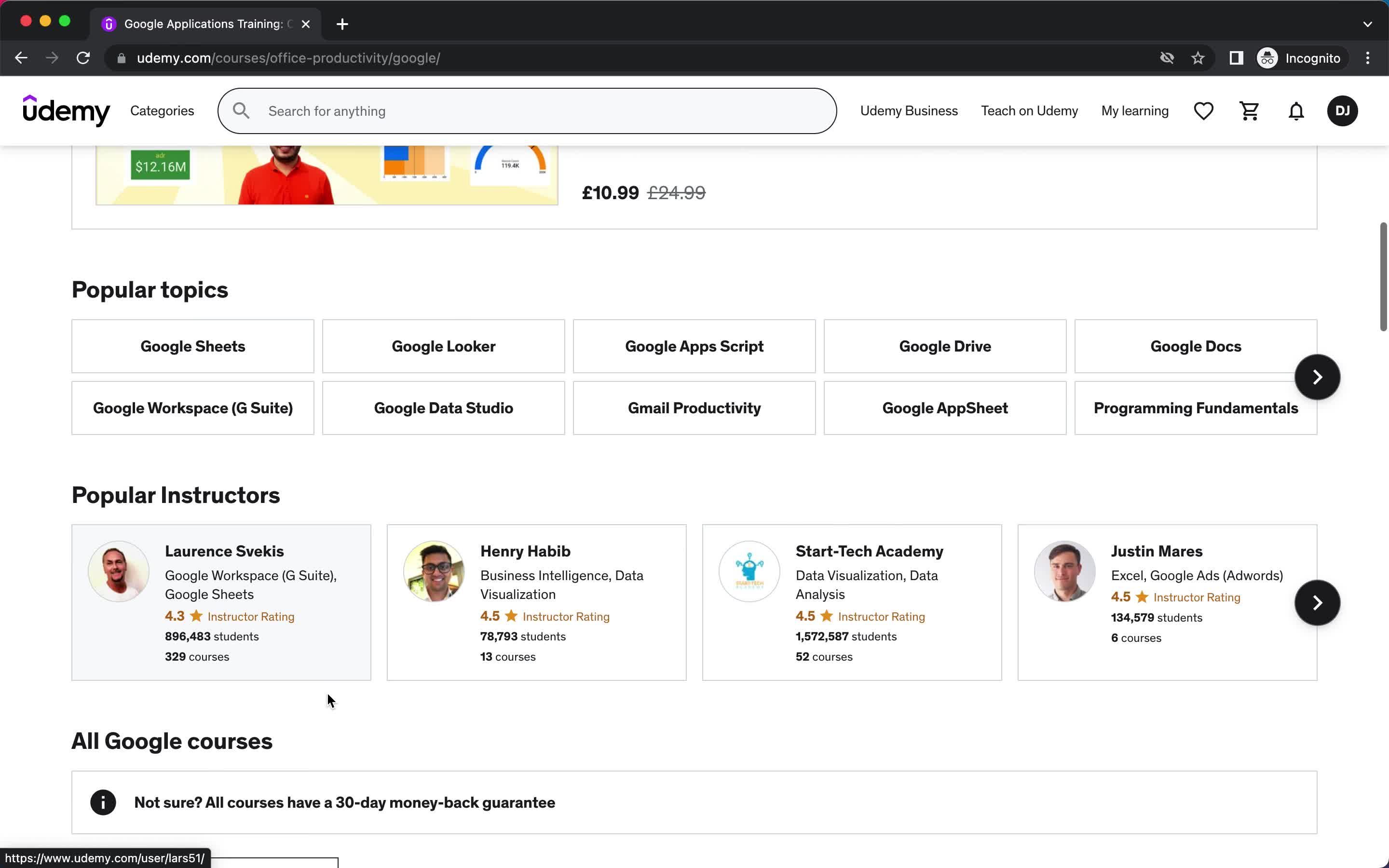Open Udemy Business
This screenshot has width=1389, height=868.
(x=909, y=111)
